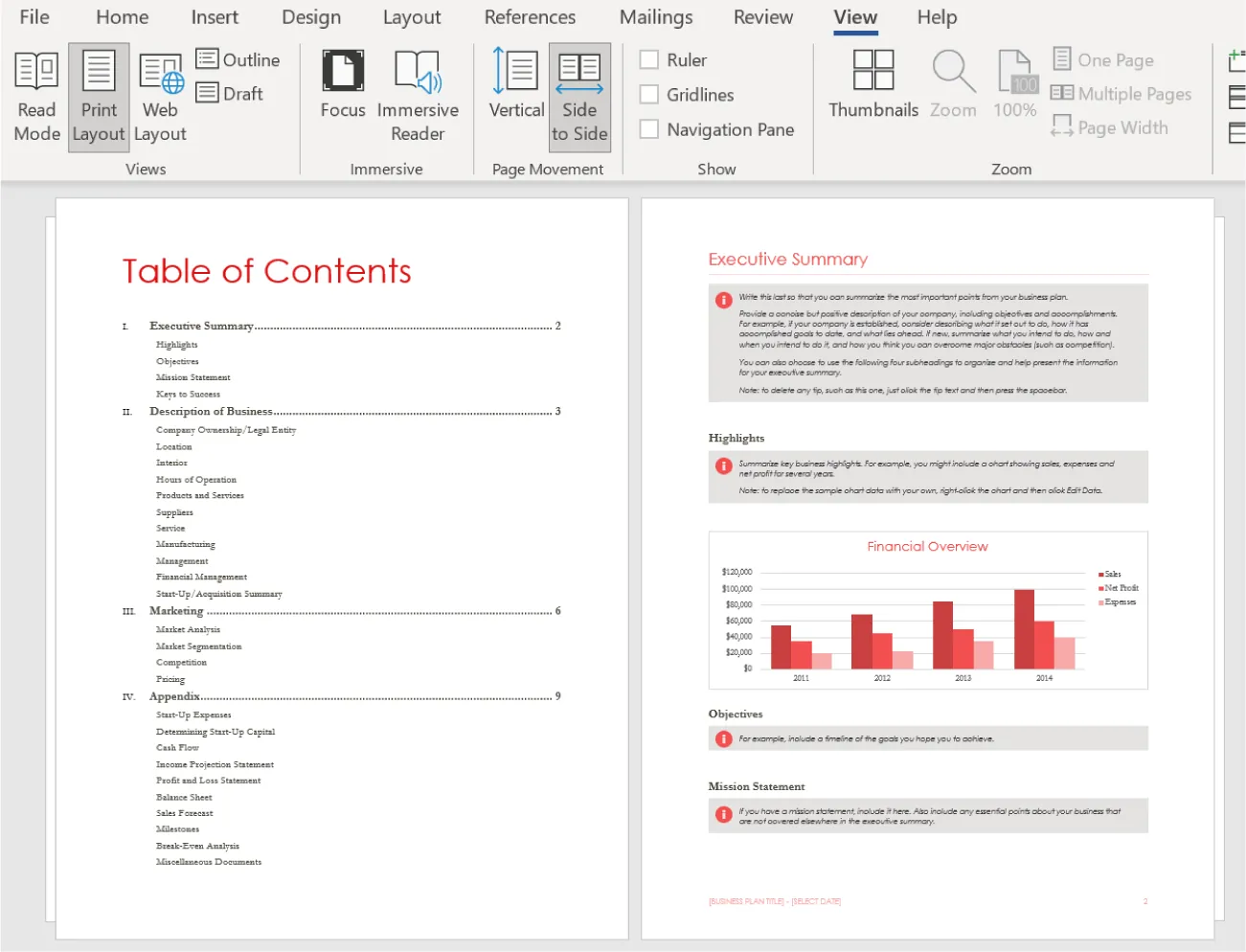The image size is (1246, 952).
Task: Switch to Draft view
Action: [230, 93]
